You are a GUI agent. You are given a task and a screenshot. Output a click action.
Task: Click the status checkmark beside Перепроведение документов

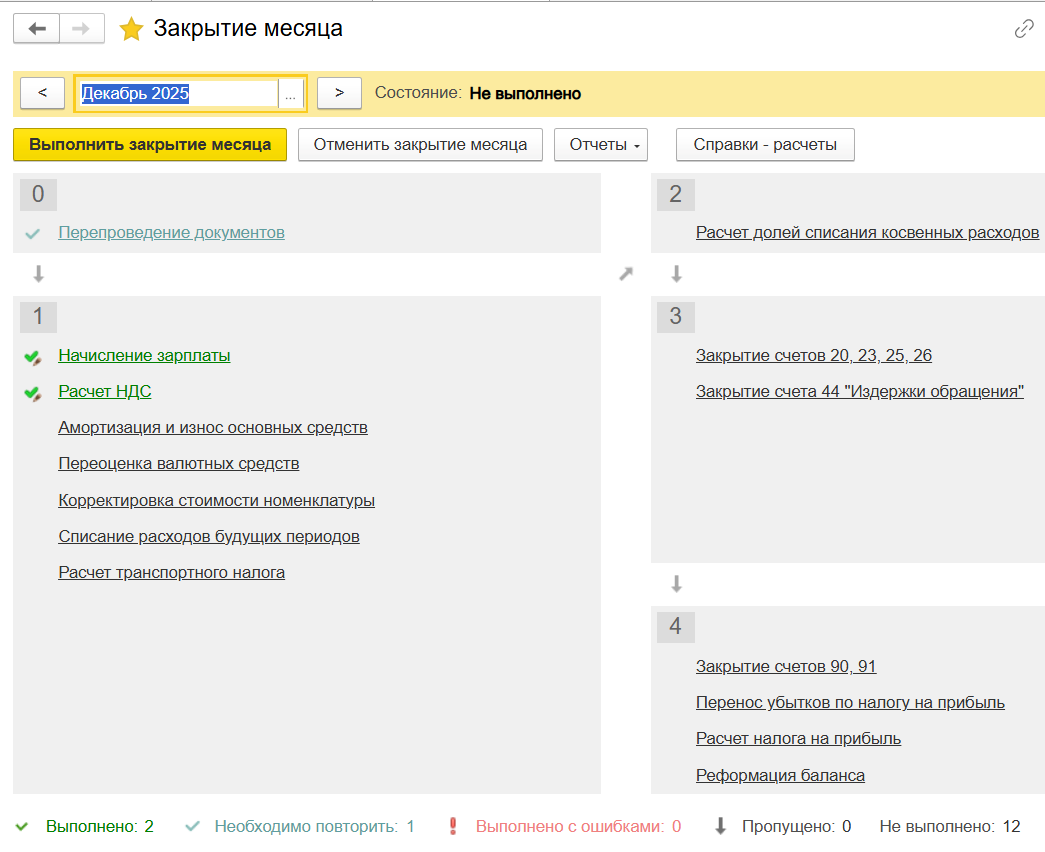[32, 233]
